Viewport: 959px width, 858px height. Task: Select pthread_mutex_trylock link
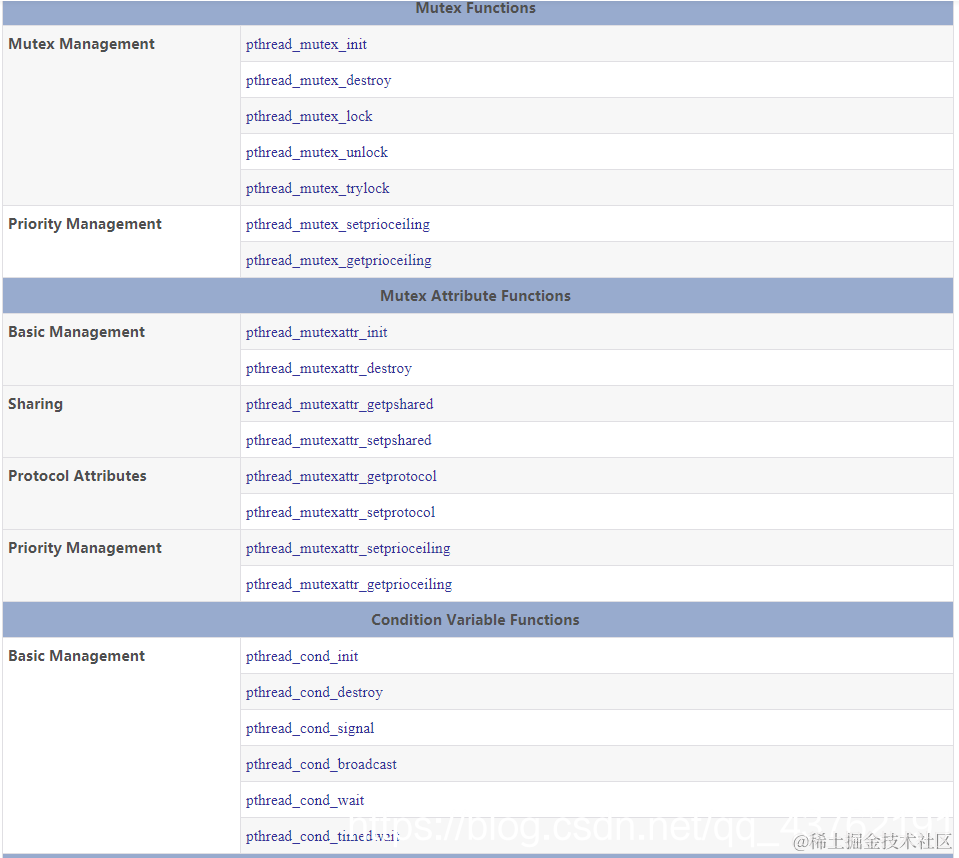coord(317,188)
